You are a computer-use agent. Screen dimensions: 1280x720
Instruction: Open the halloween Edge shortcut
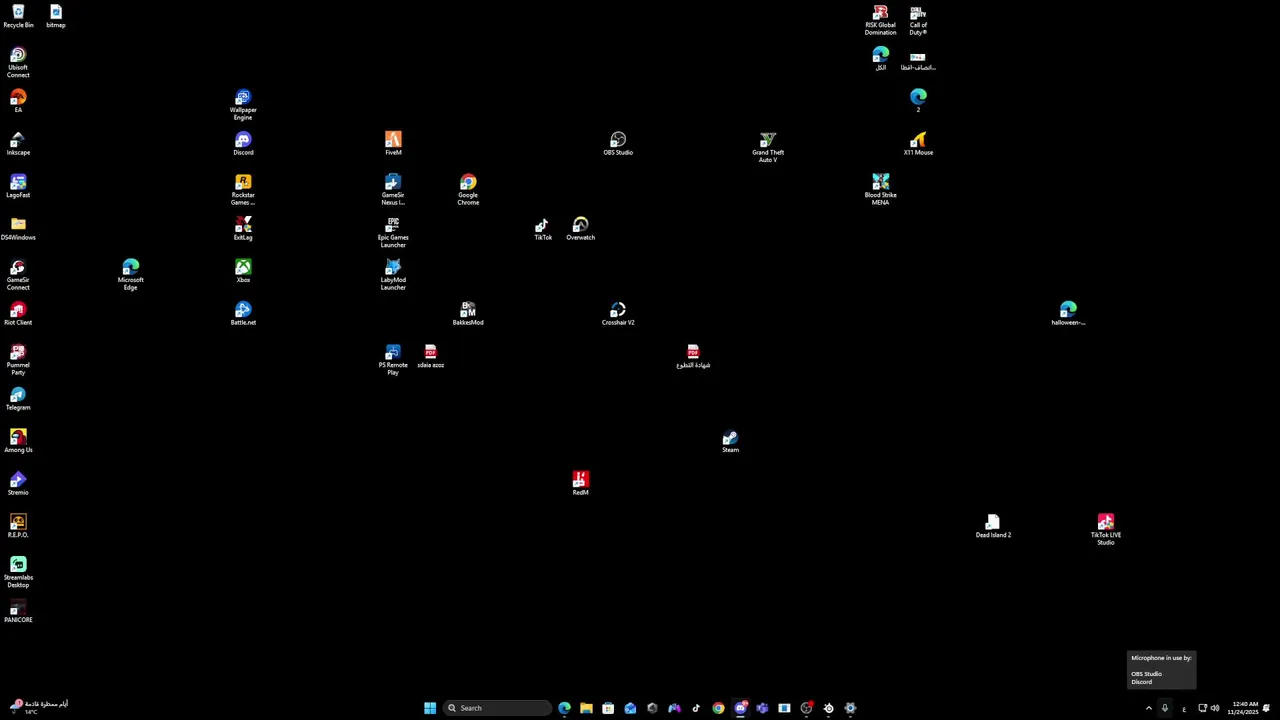(x=1068, y=314)
